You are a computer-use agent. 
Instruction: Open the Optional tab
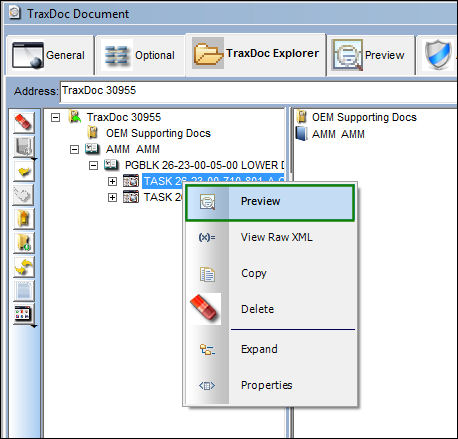click(140, 55)
